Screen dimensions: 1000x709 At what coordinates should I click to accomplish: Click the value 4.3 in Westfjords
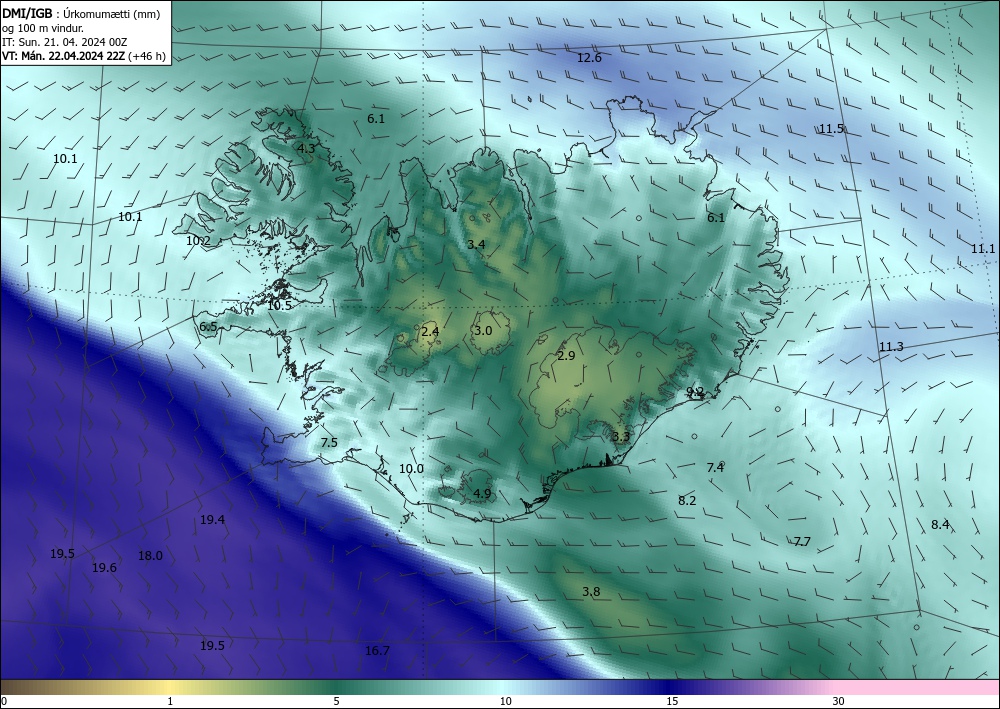(306, 149)
